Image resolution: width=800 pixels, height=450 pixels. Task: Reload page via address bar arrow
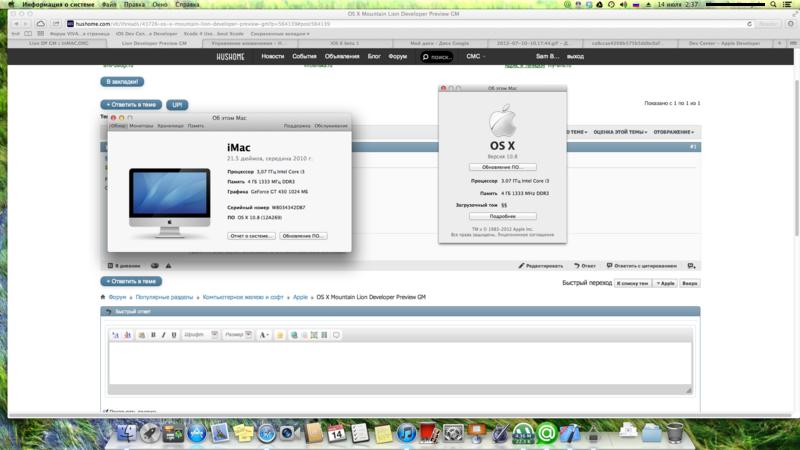(x=749, y=24)
